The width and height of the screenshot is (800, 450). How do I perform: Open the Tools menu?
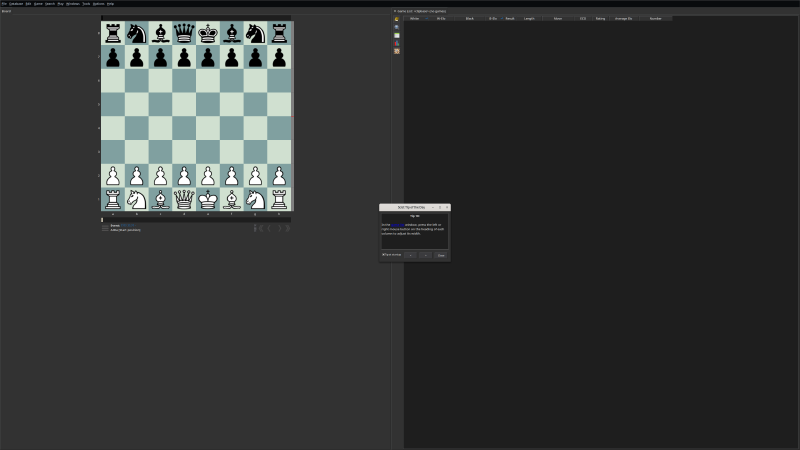point(86,3)
